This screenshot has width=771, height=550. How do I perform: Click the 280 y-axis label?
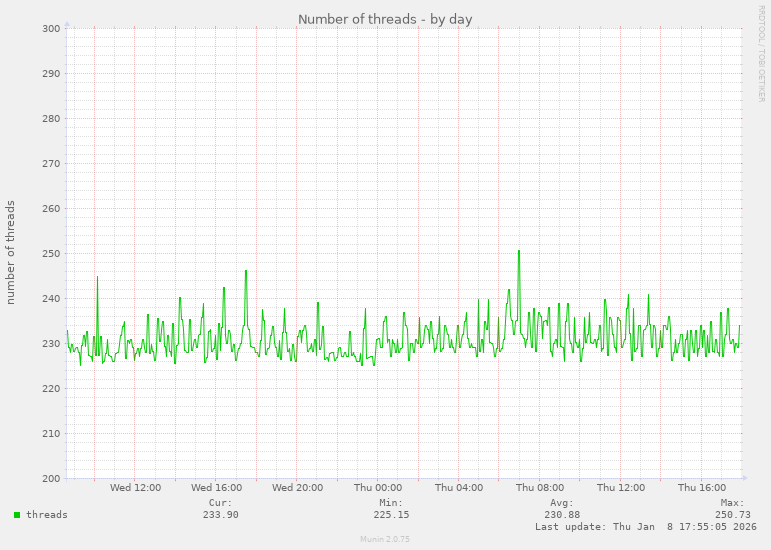(x=51, y=118)
